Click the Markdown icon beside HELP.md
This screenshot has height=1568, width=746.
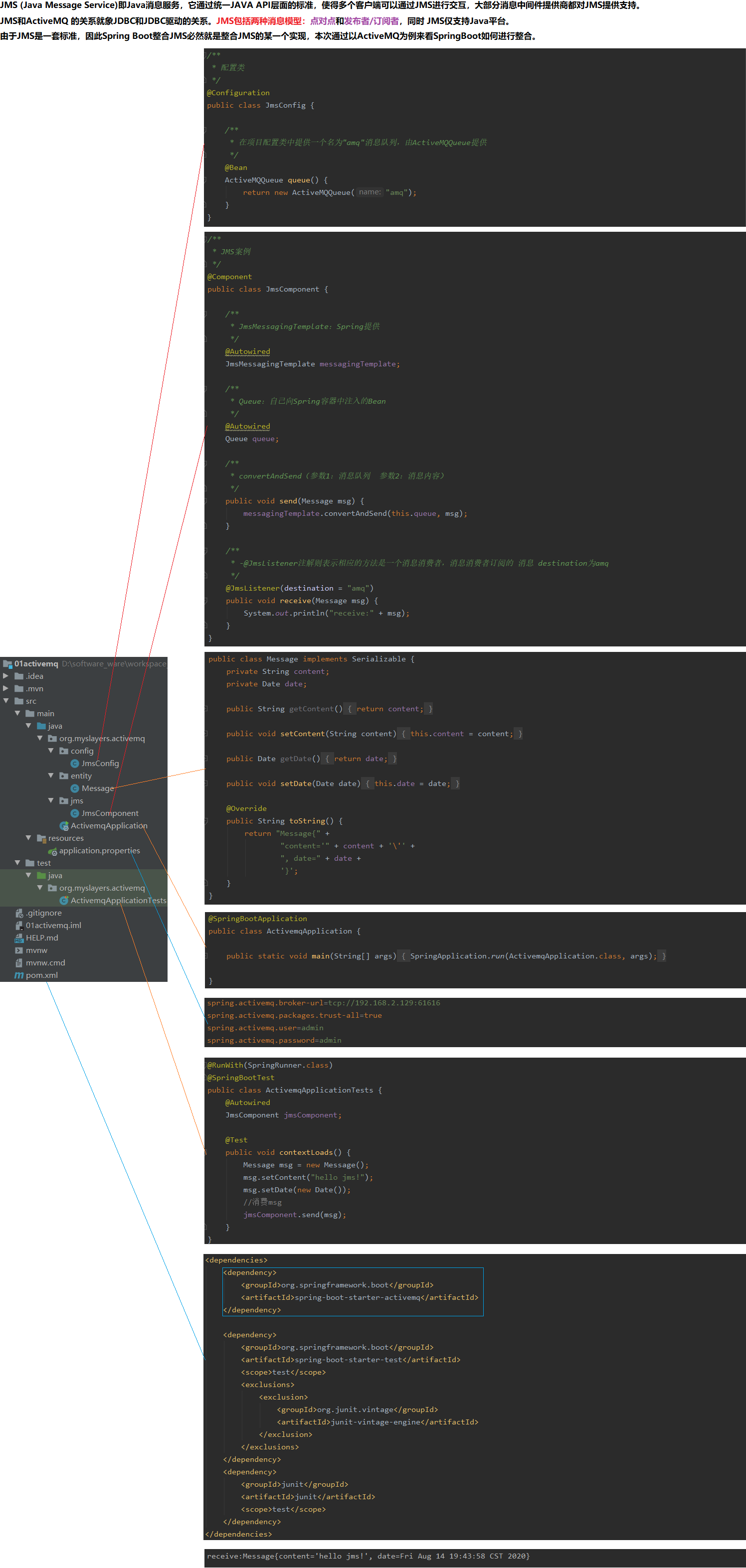(19, 938)
